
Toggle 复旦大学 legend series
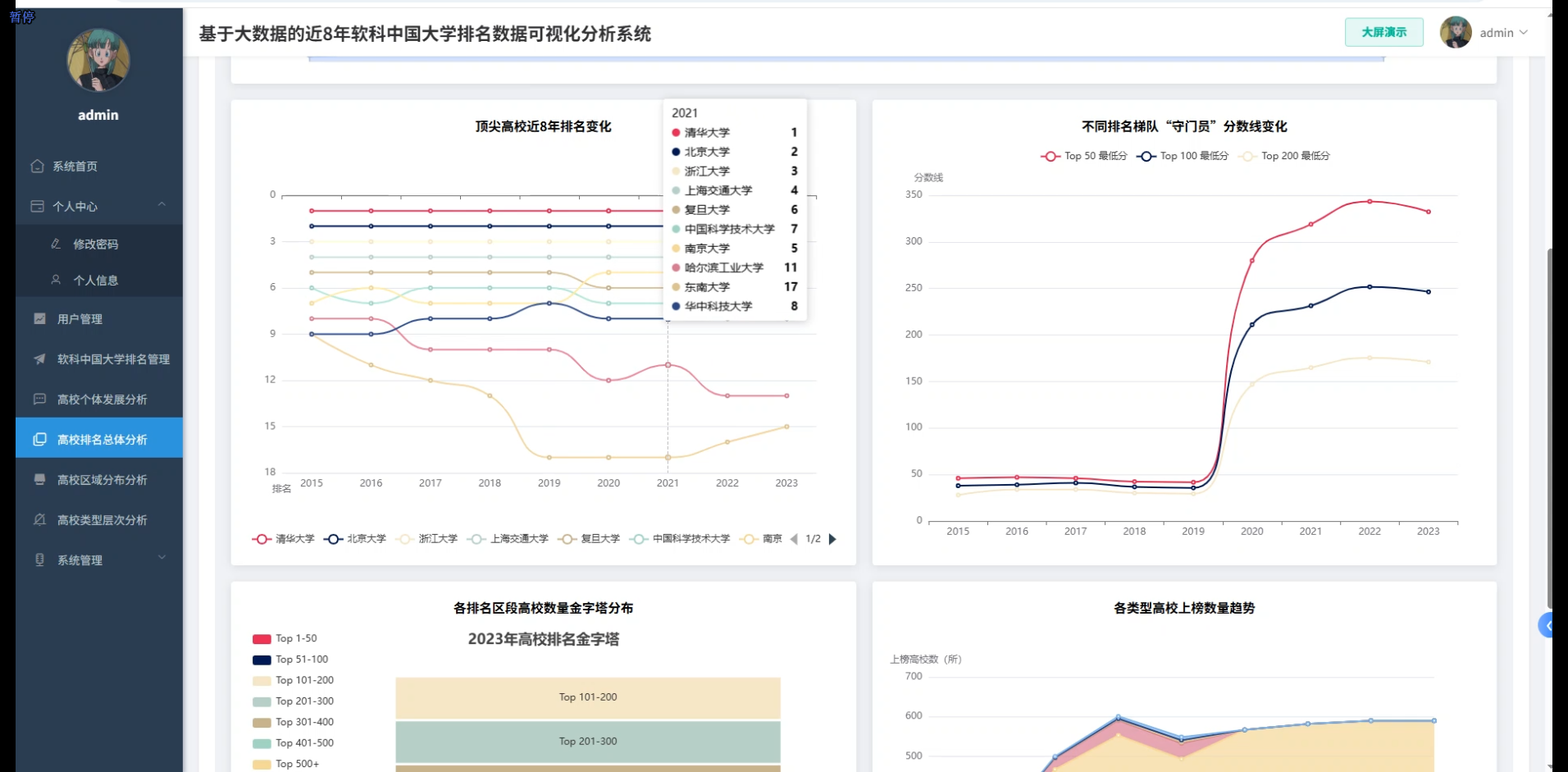(589, 539)
